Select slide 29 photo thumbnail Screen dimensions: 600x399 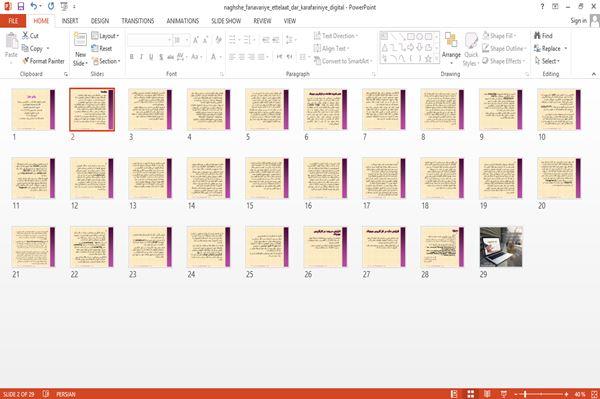[x=501, y=247]
